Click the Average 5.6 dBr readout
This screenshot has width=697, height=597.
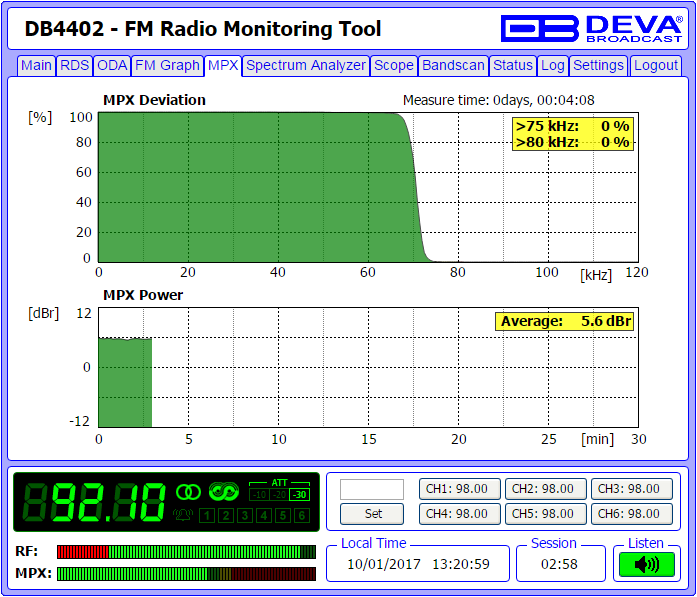565,321
